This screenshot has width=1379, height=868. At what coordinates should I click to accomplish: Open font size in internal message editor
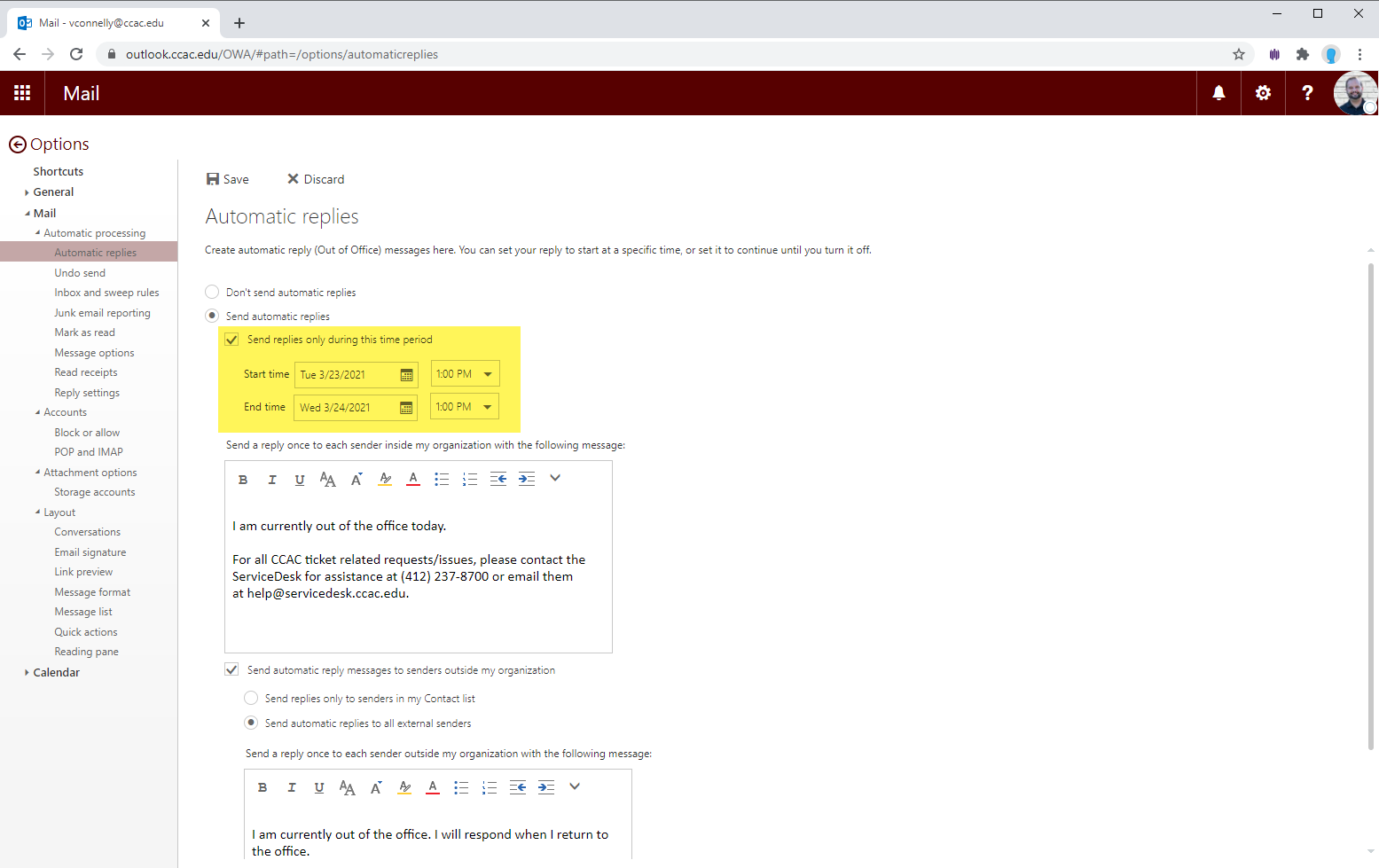(327, 480)
